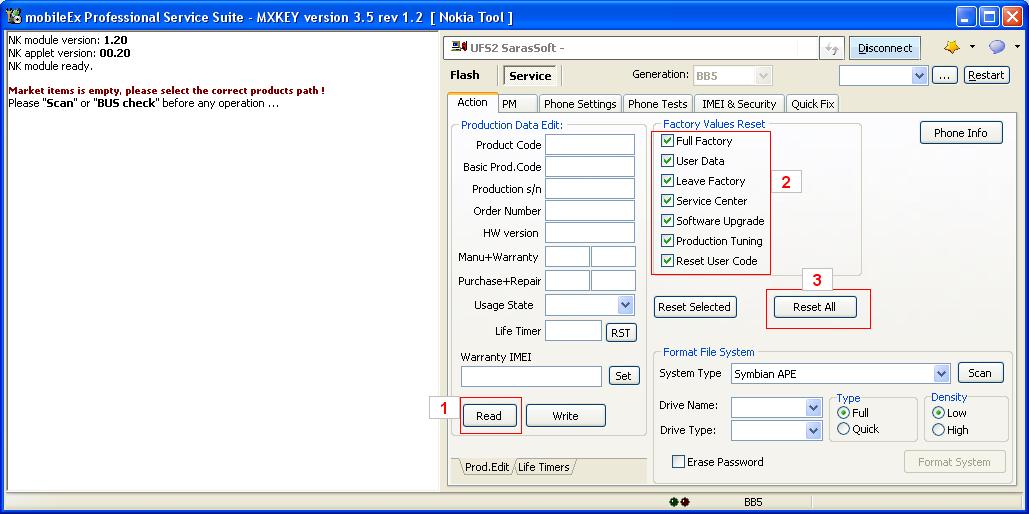Toggle the Full Factory checkbox
The width and height of the screenshot is (1029, 514).
pyautogui.click(x=667, y=140)
